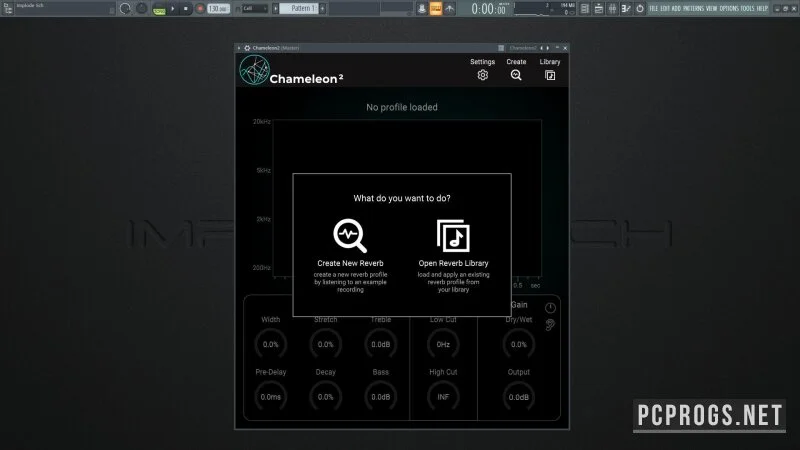
Task: Click the Create magnifier icon in header
Action: tap(516, 76)
